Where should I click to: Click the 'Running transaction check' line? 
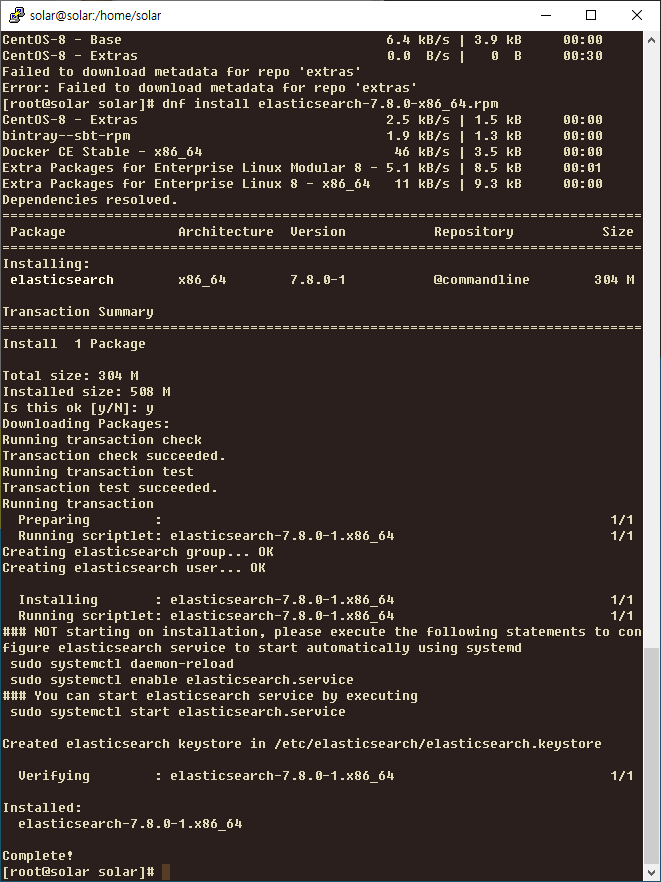(x=102, y=440)
